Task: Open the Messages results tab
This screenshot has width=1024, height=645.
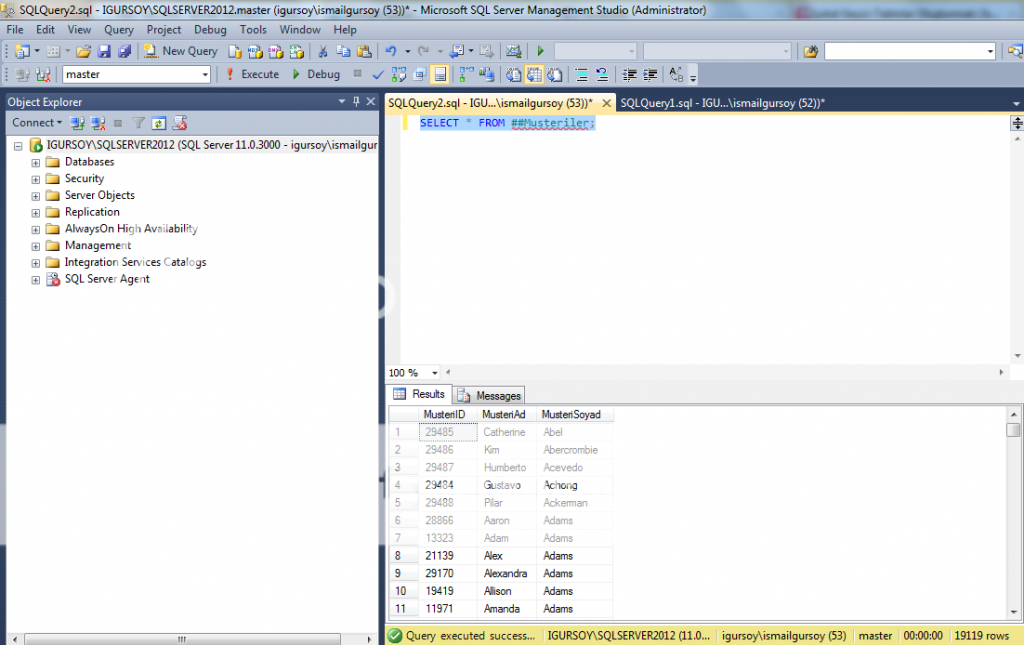Action: click(490, 395)
